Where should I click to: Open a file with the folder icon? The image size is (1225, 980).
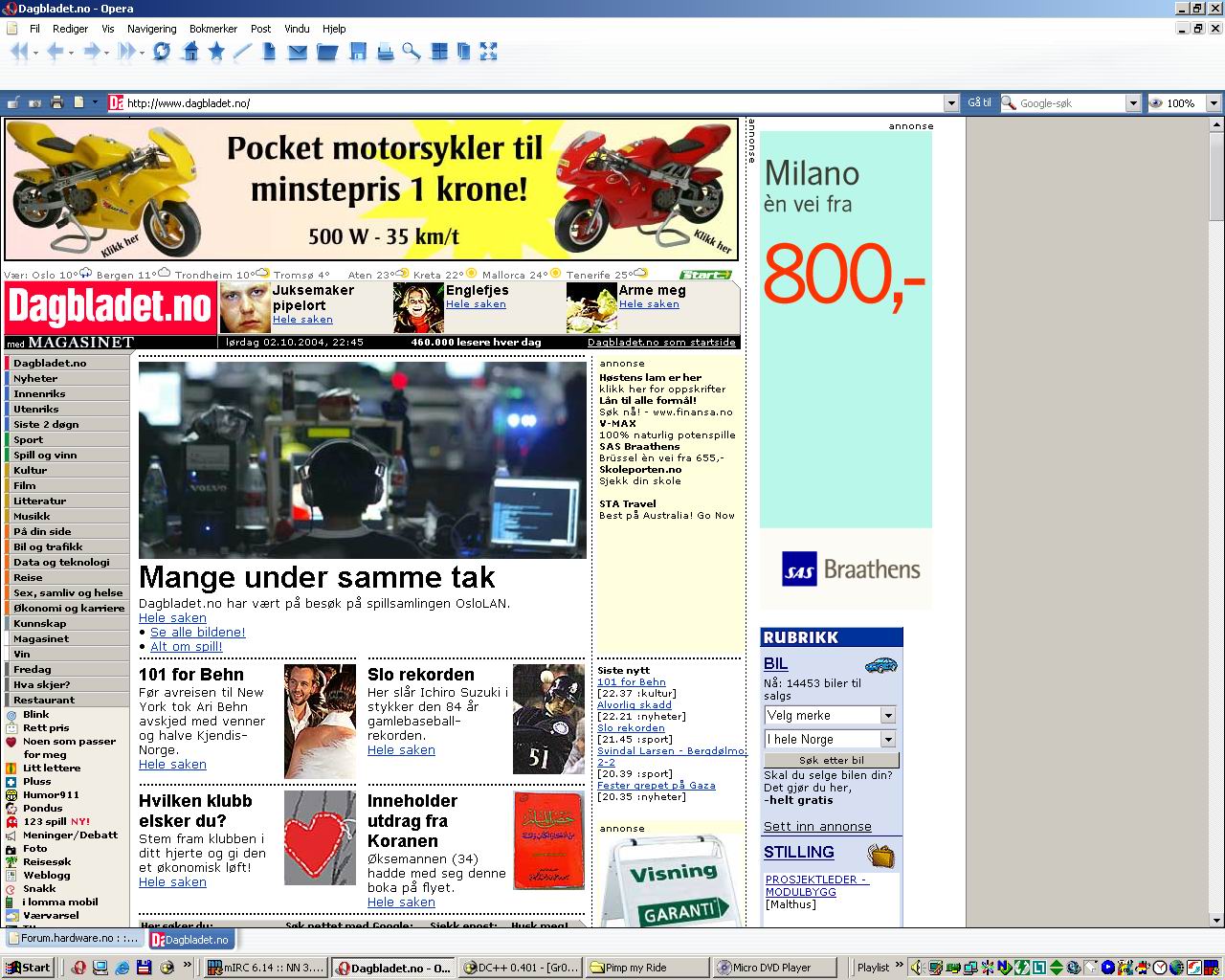(327, 52)
